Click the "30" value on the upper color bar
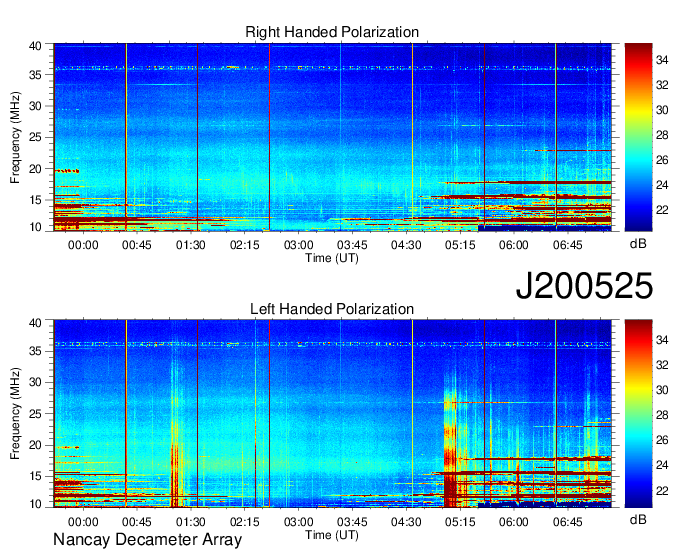The height and width of the screenshot is (552, 680). click(662, 110)
